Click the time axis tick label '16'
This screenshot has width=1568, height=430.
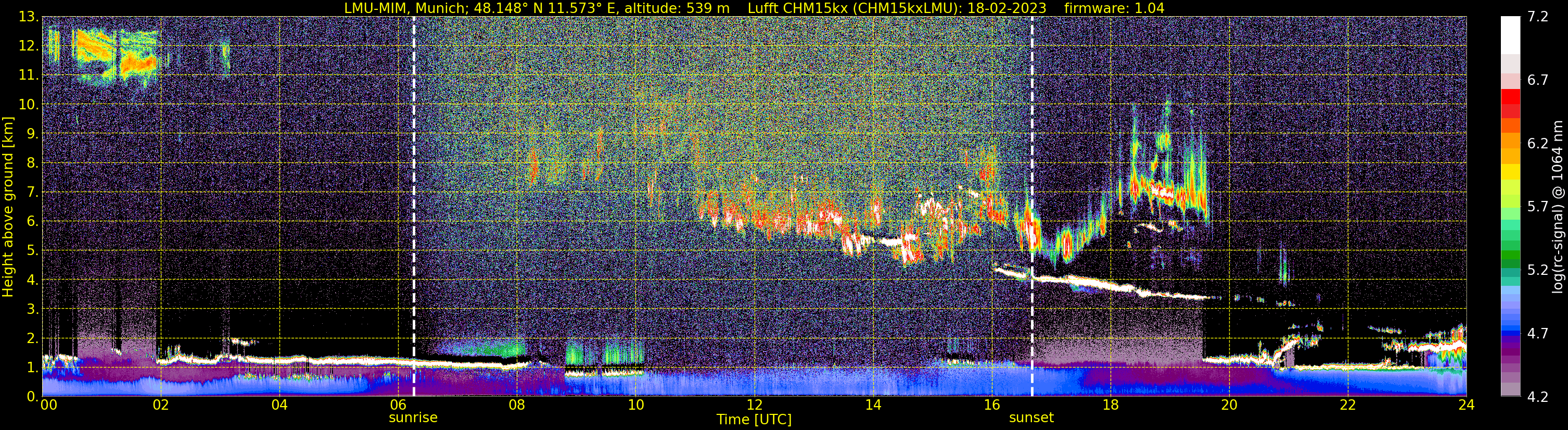pyautogui.click(x=991, y=404)
